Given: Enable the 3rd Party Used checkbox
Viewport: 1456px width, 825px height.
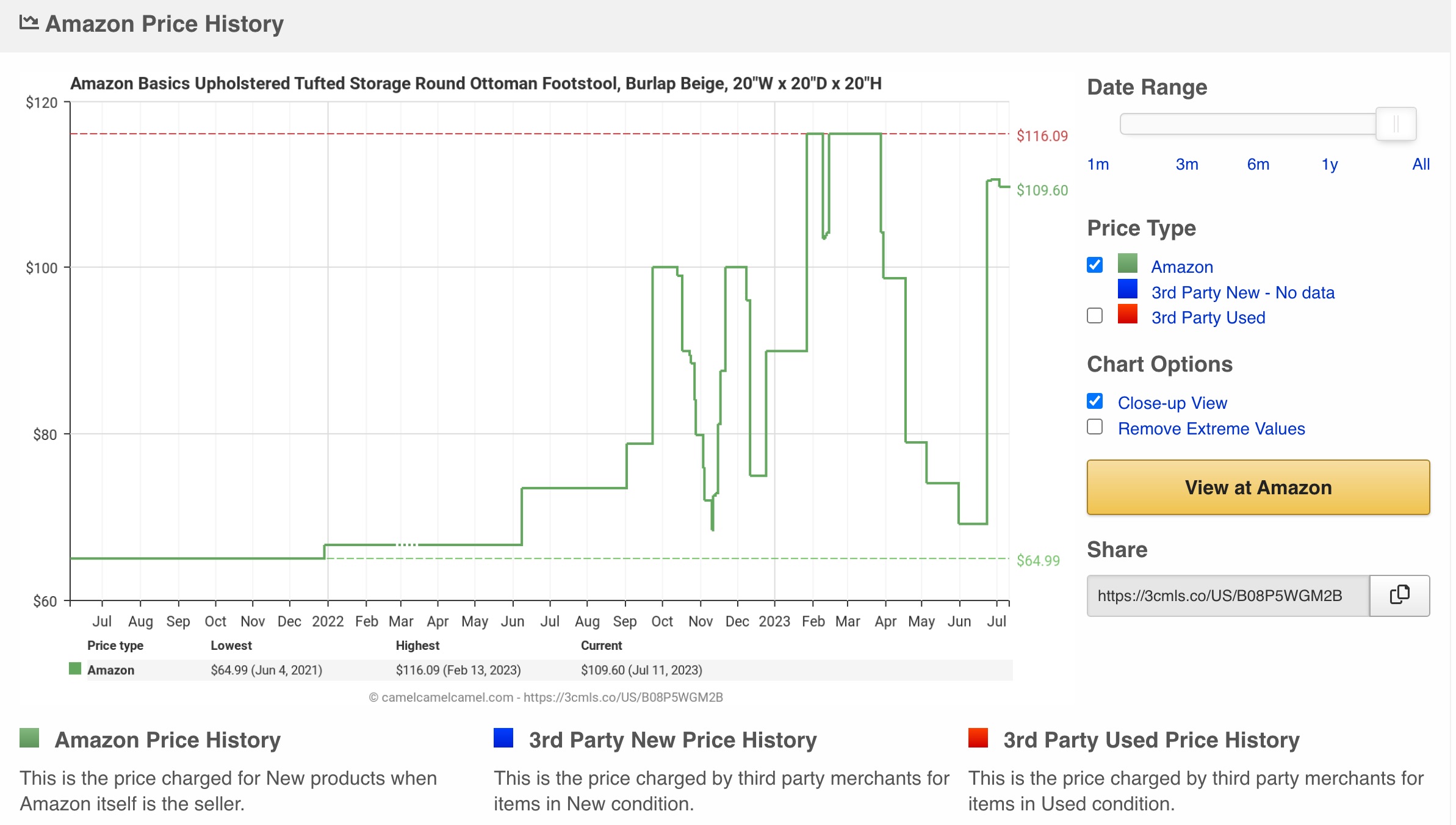Looking at the screenshot, I should click(x=1095, y=315).
